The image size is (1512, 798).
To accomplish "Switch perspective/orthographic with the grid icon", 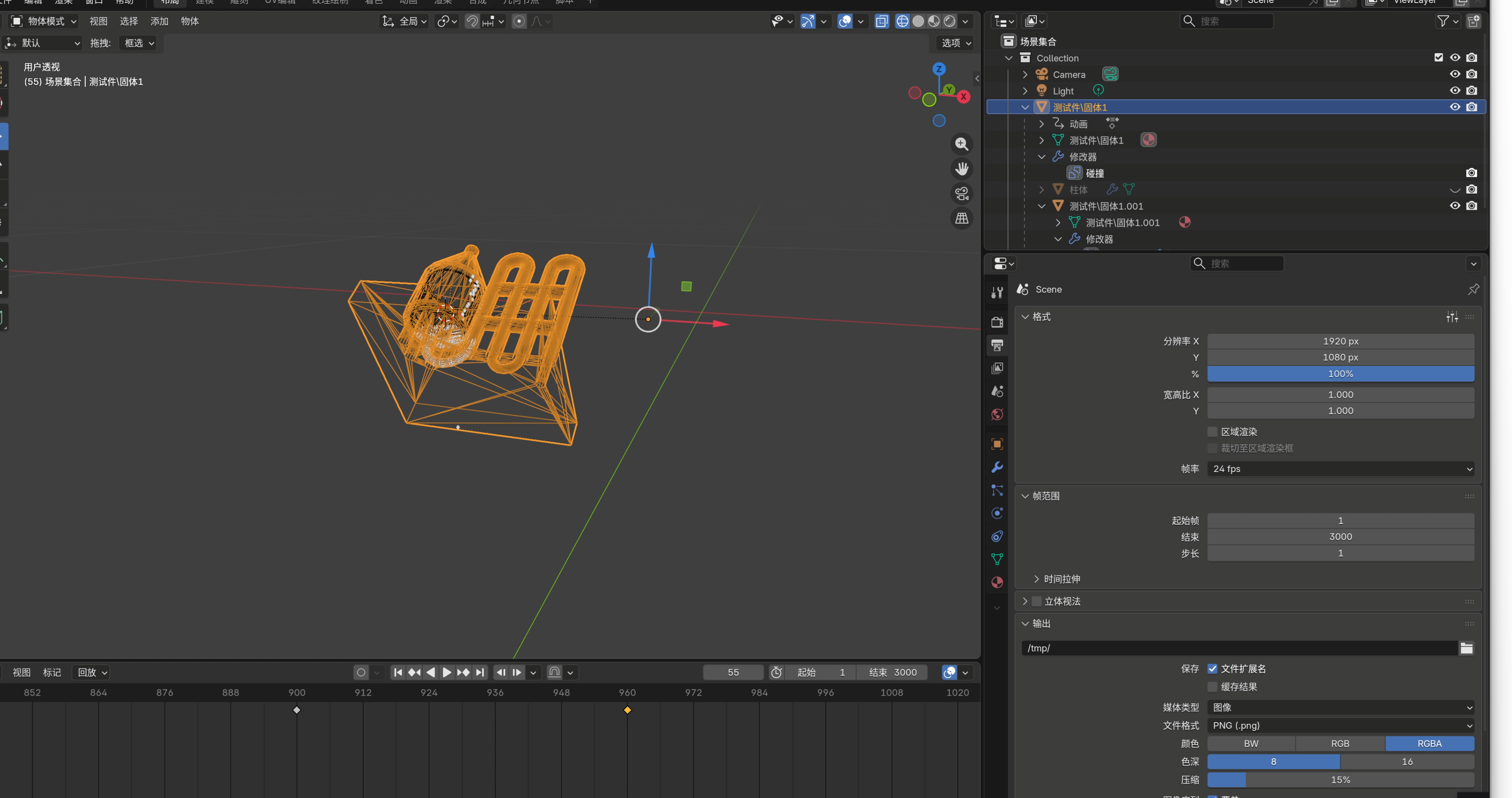I will pos(961,218).
